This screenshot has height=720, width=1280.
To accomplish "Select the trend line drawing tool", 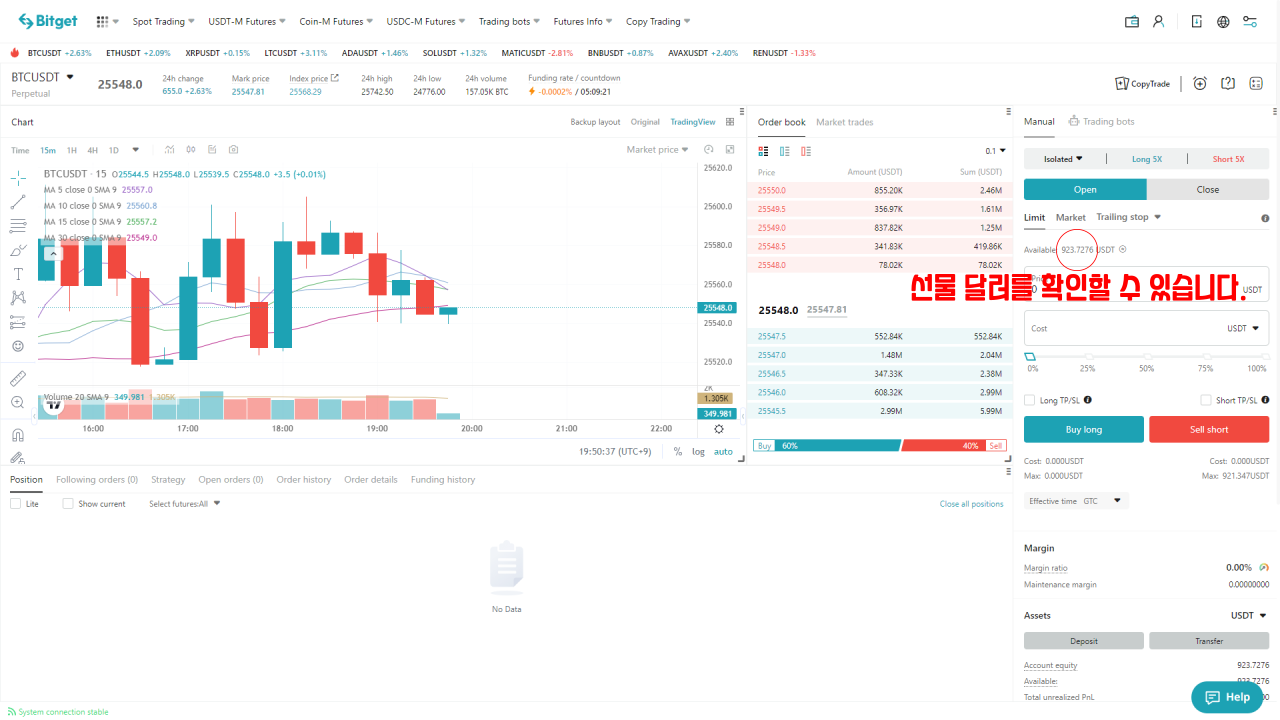I will 18,202.
